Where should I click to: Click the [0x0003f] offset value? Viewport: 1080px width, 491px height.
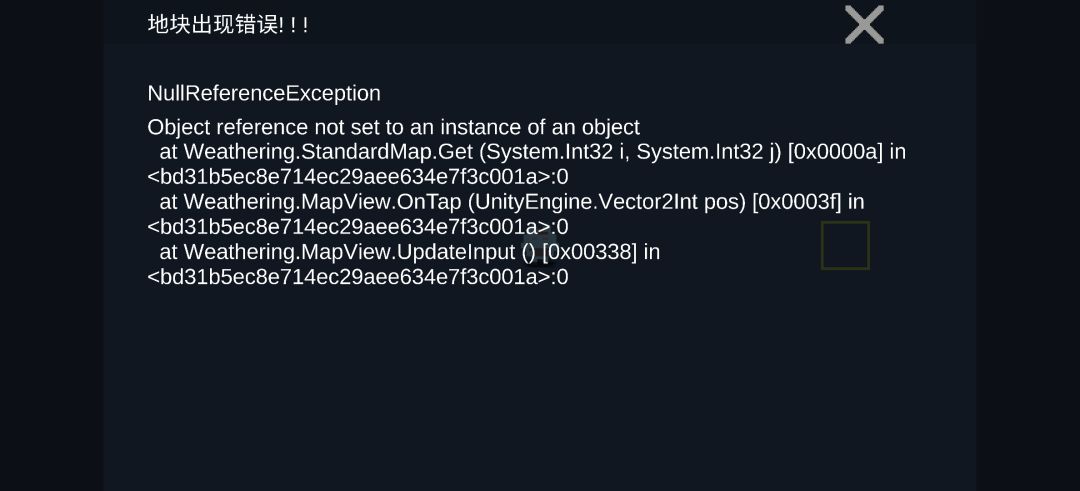point(797,202)
